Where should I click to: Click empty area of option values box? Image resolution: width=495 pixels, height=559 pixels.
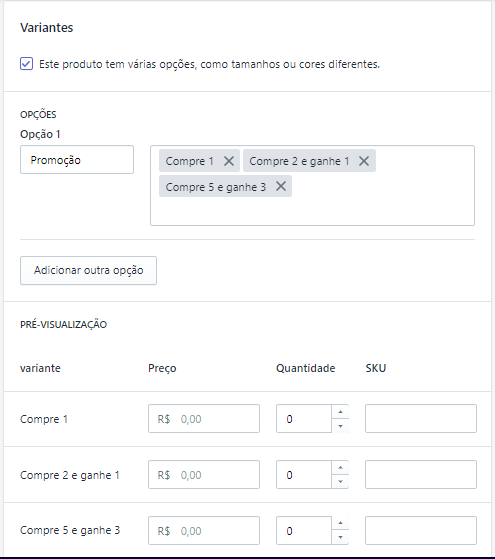click(382, 209)
